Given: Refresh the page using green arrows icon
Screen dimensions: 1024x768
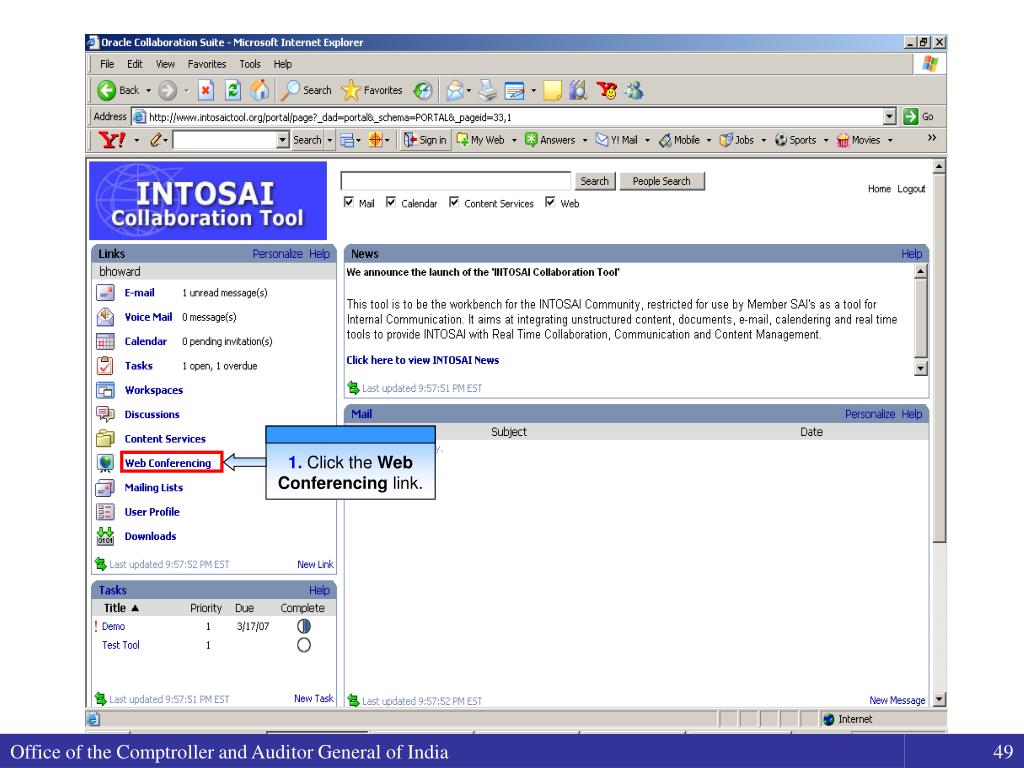Looking at the screenshot, I should (x=233, y=90).
